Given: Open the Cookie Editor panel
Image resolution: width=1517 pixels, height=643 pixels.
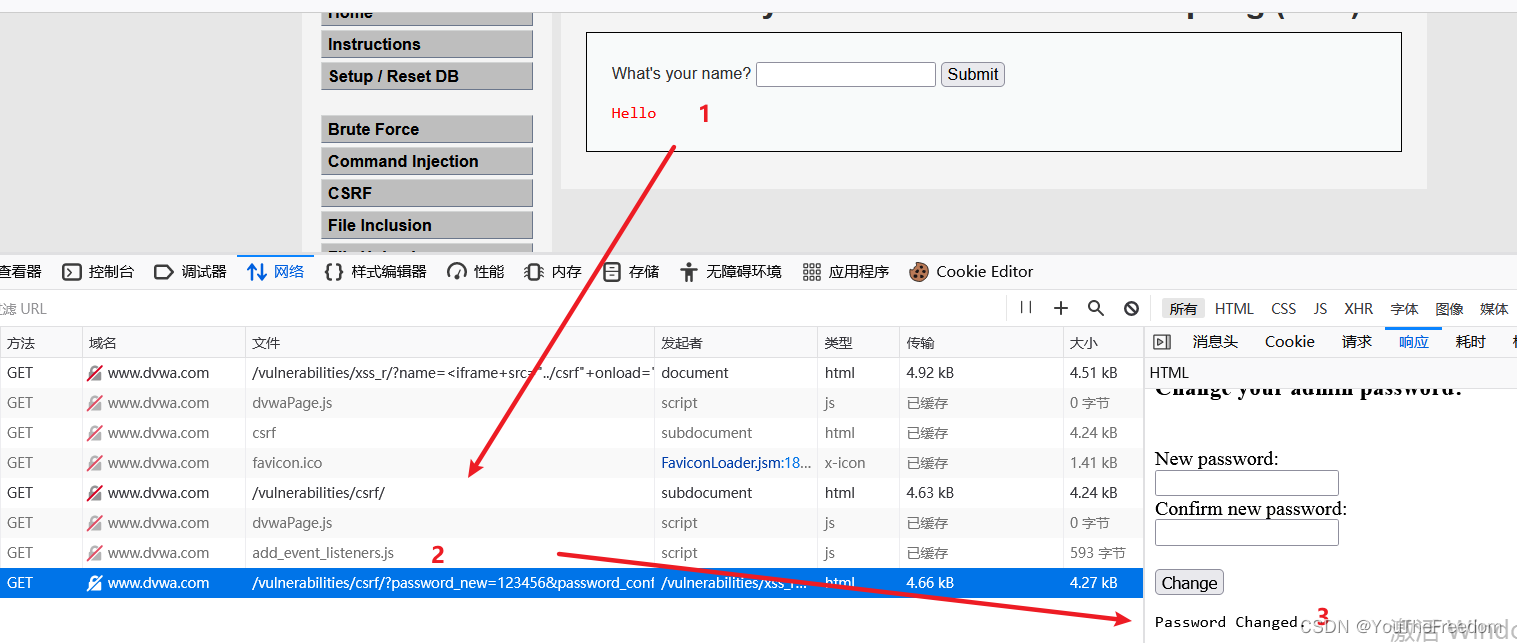Looking at the screenshot, I should coord(971,271).
